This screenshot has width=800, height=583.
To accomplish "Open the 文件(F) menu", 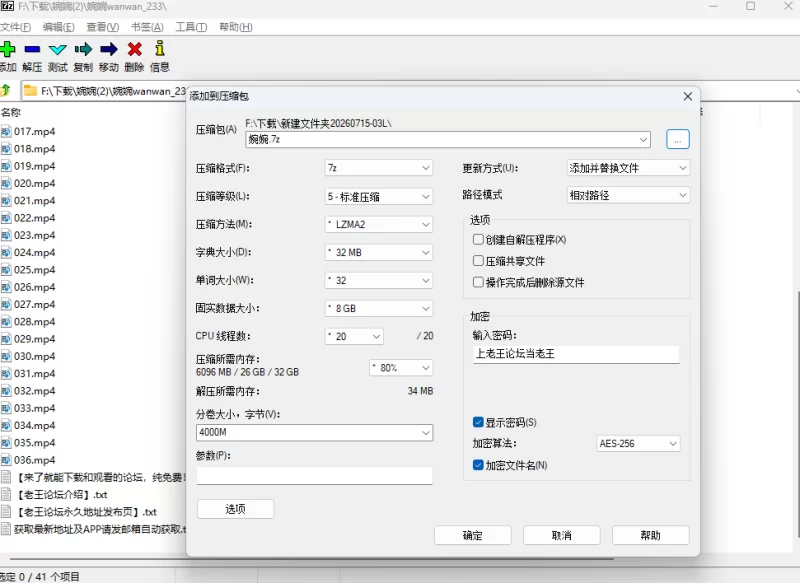I will pyautogui.click(x=15, y=27).
